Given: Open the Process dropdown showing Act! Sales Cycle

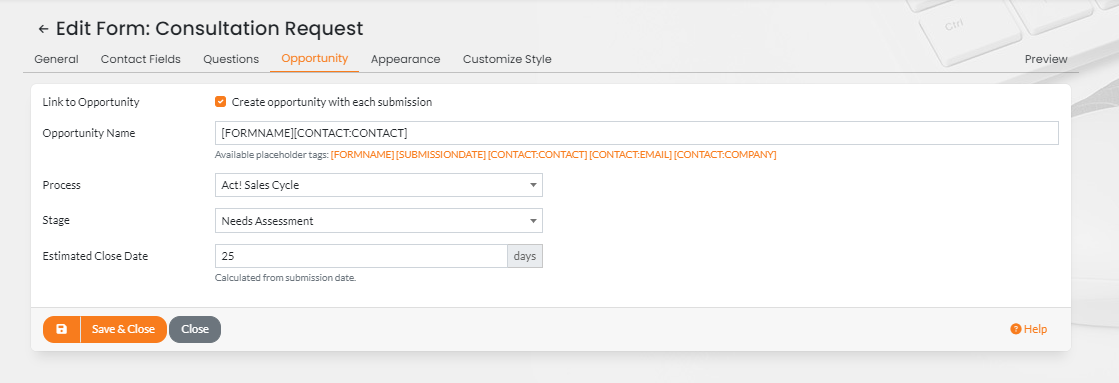Looking at the screenshot, I should coord(378,185).
